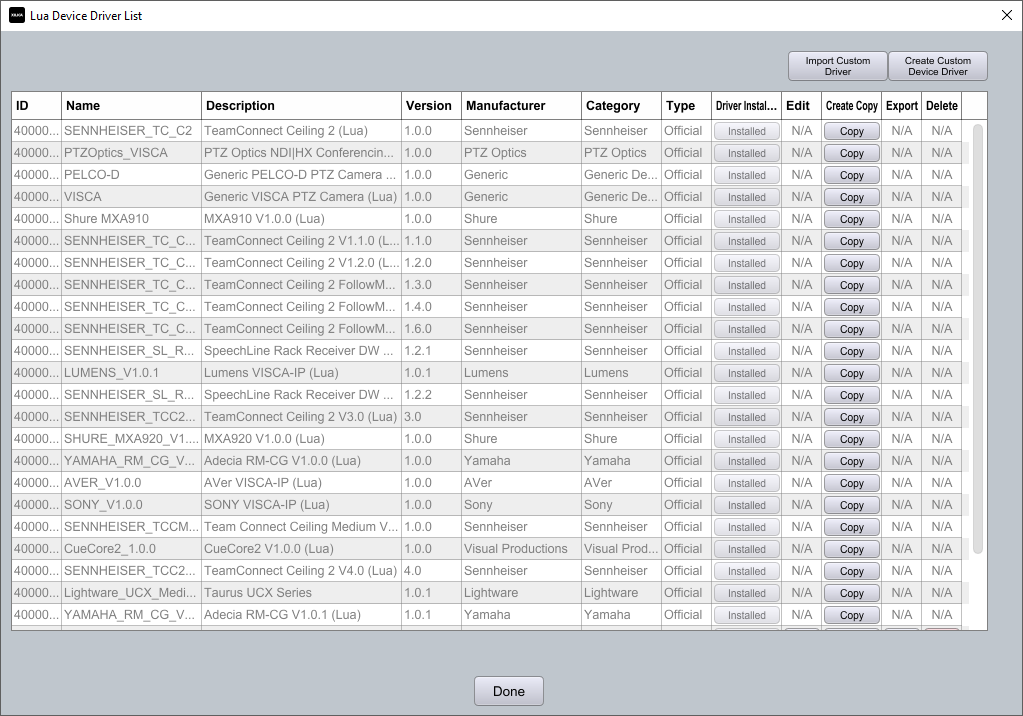The image size is (1023, 716).
Task: Click Installed button for PTZOptics_VISCA
Action: point(746,153)
